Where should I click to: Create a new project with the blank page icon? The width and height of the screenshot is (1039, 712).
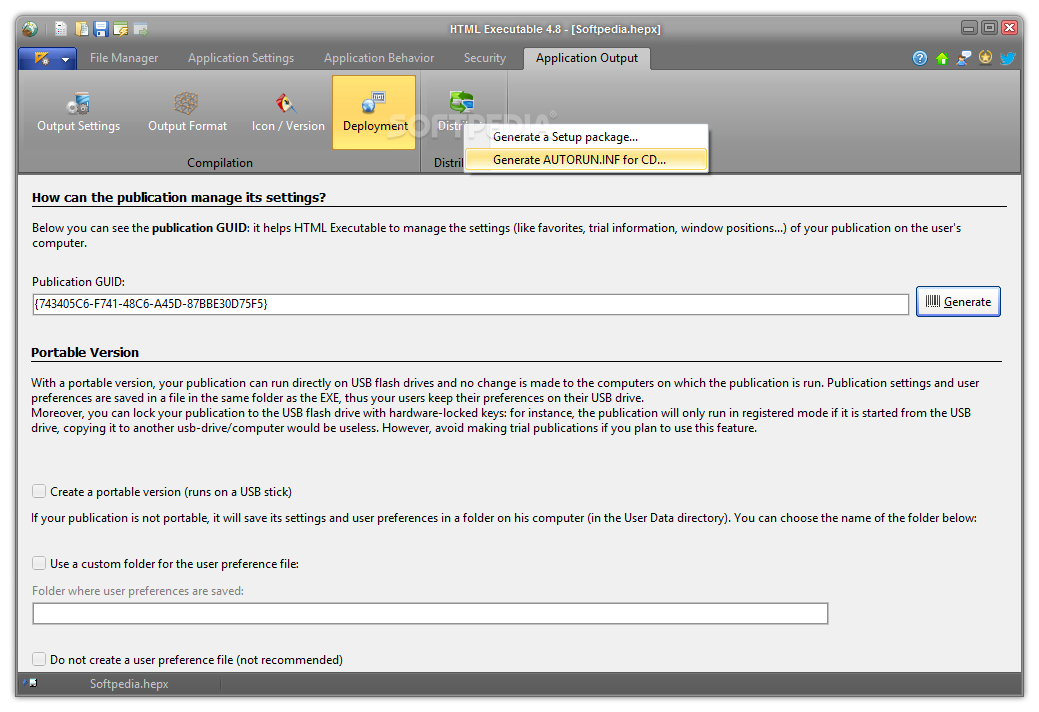point(61,28)
